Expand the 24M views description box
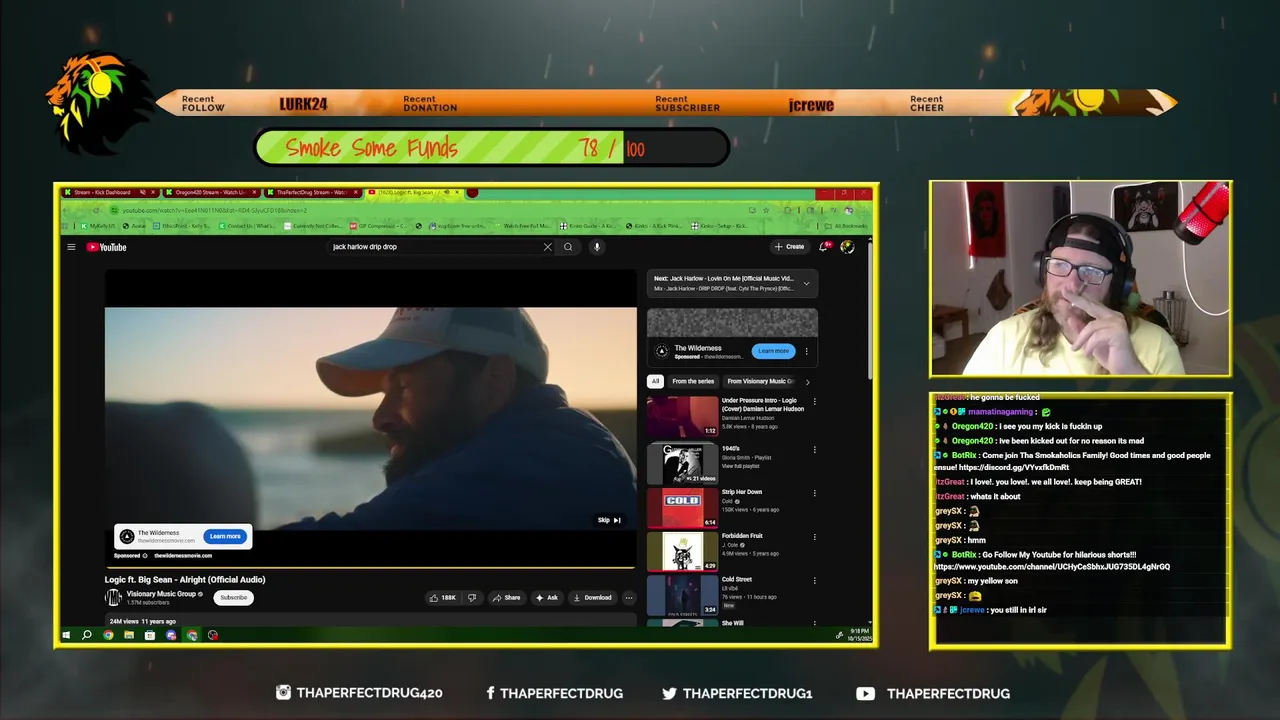The image size is (1280, 720). pyautogui.click(x=370, y=621)
